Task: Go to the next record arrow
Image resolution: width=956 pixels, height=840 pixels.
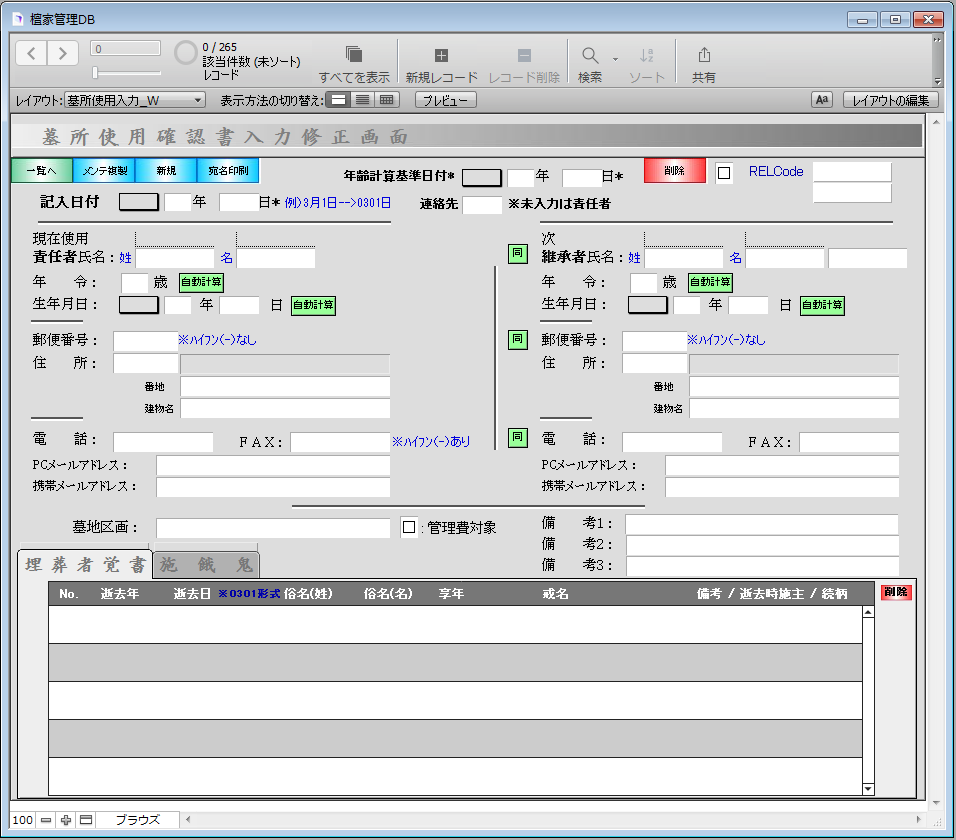Action: [x=62, y=54]
